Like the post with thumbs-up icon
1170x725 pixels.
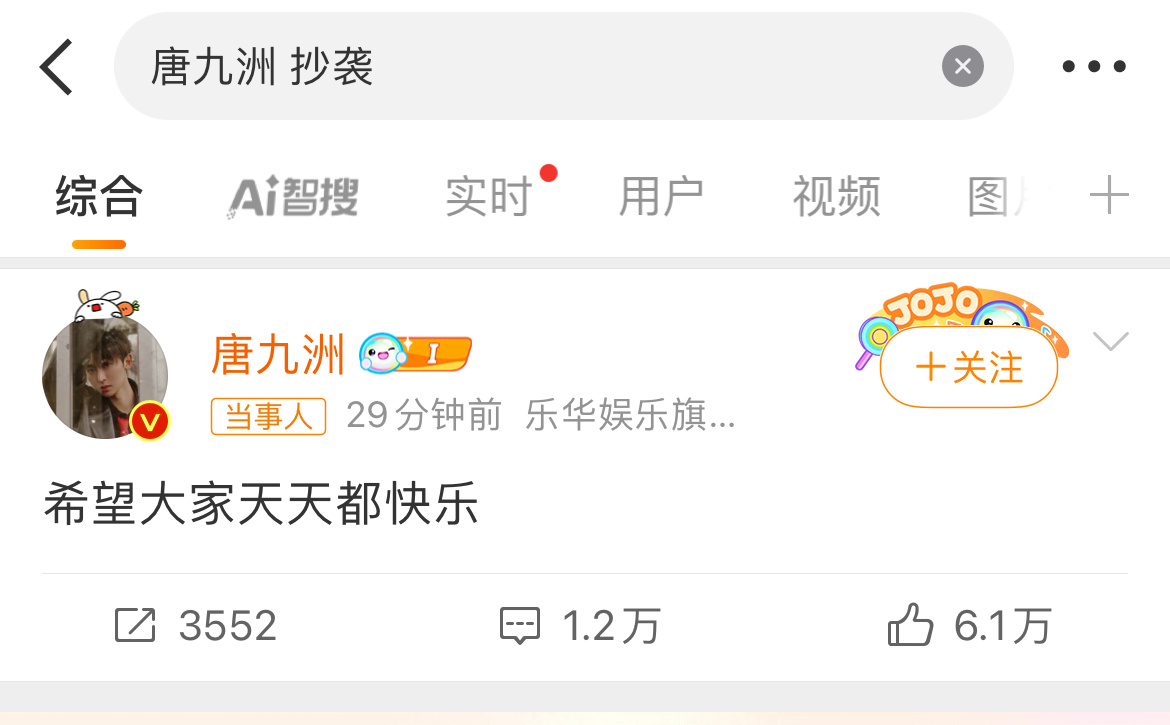pos(910,624)
